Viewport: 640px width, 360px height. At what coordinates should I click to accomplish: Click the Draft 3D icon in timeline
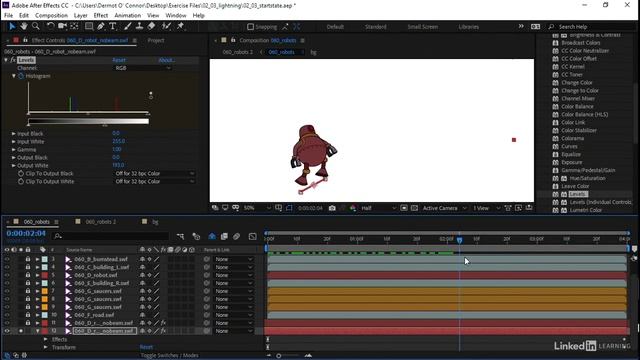point(196,236)
